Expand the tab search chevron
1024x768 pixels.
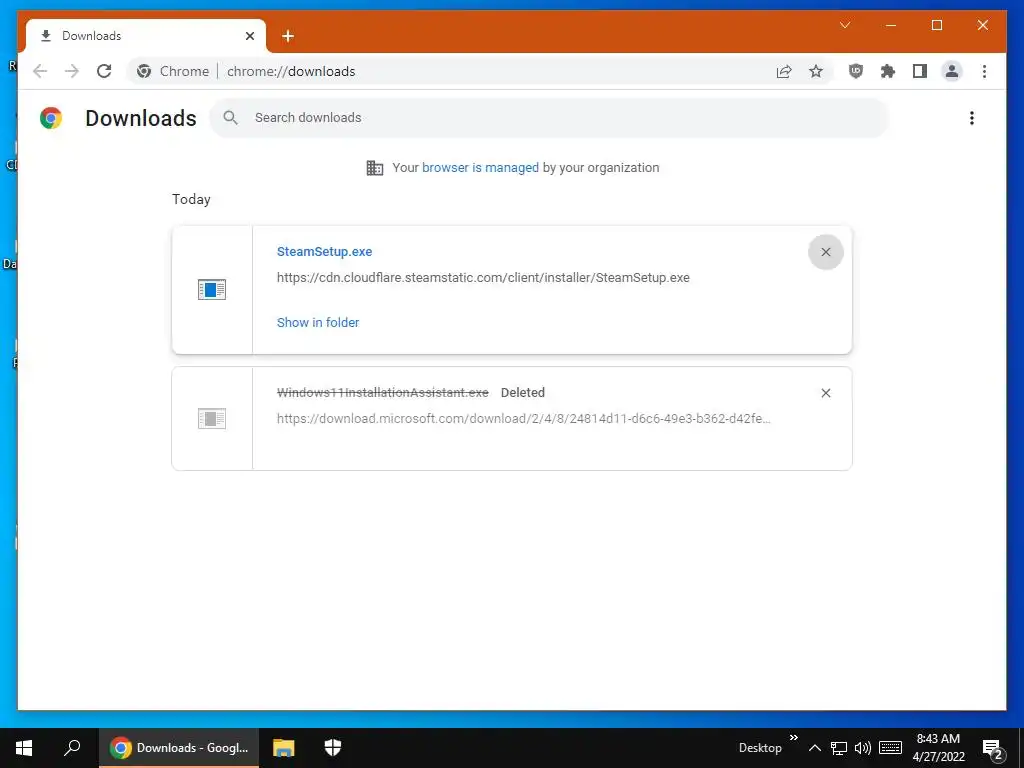coord(844,25)
